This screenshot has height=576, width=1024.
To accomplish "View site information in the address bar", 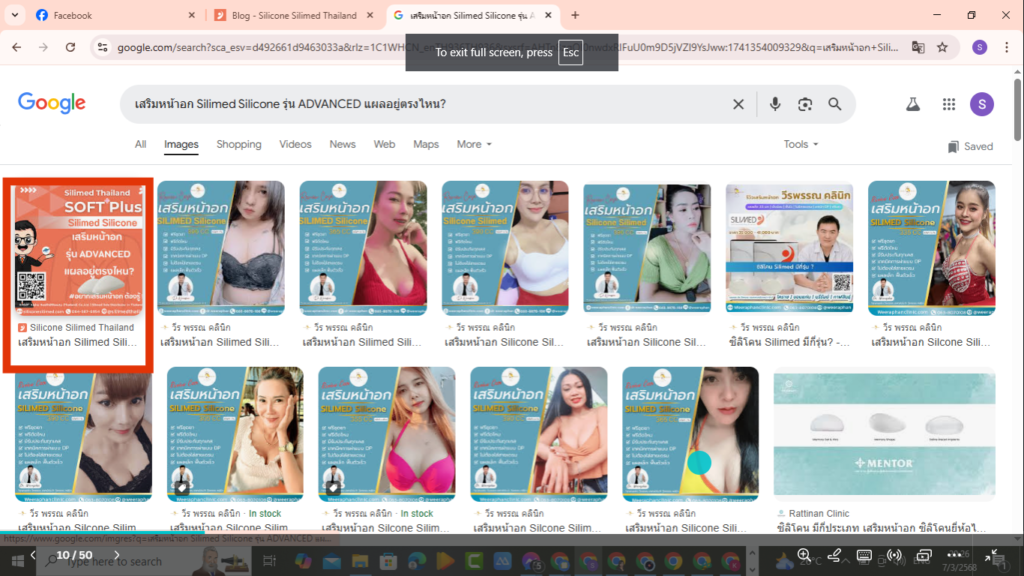I will point(103,47).
